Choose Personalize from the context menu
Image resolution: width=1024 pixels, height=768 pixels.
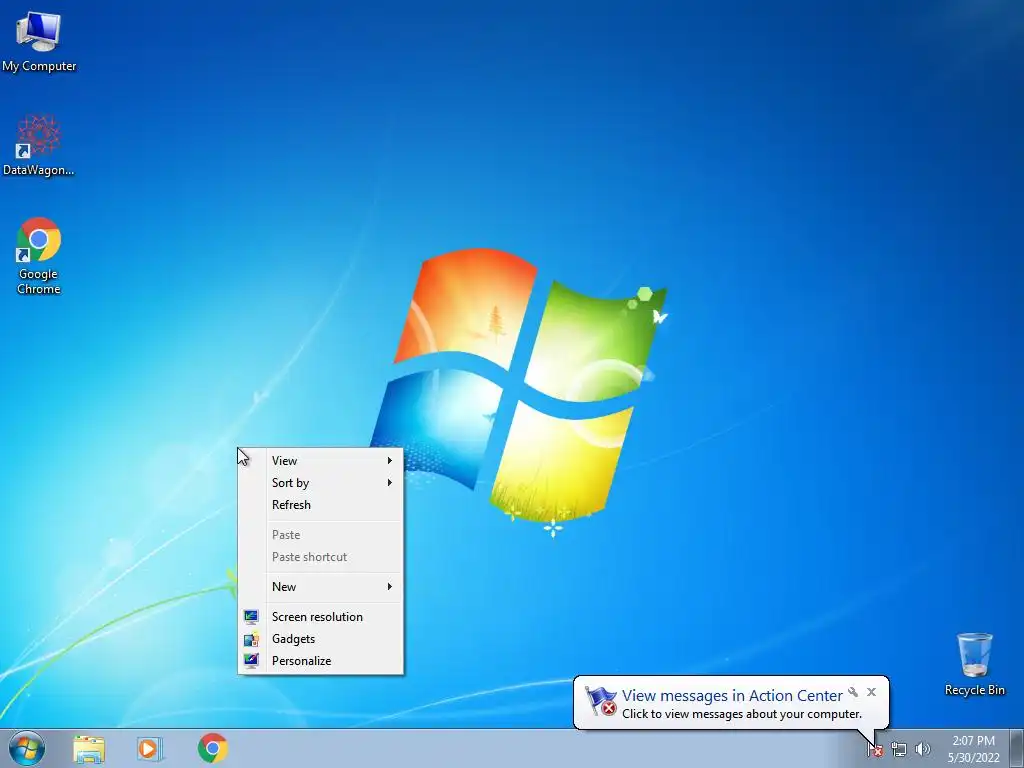coord(321,661)
